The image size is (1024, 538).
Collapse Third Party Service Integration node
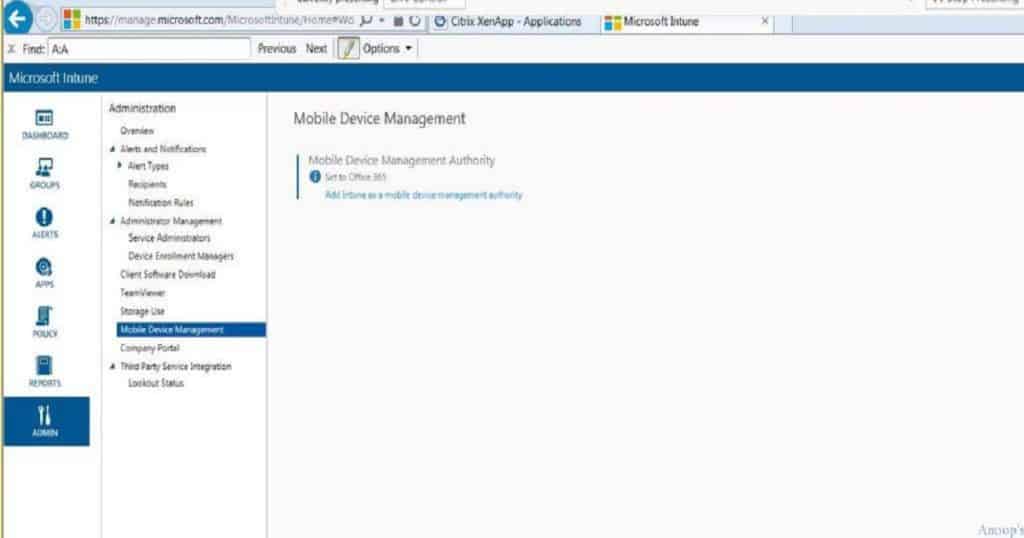pos(112,366)
